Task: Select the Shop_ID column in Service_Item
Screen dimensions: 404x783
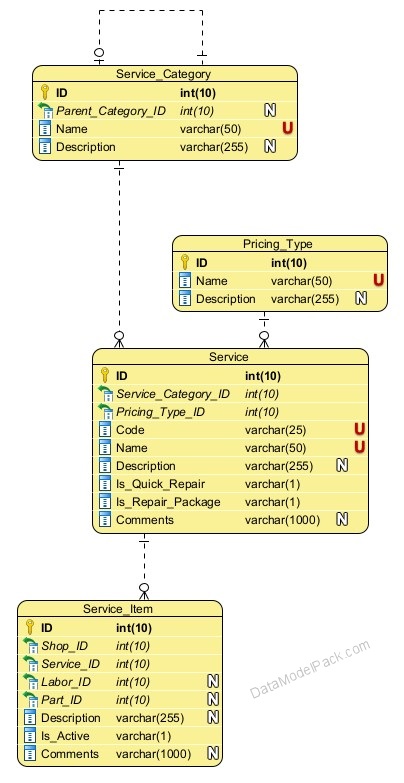Action: point(120,646)
